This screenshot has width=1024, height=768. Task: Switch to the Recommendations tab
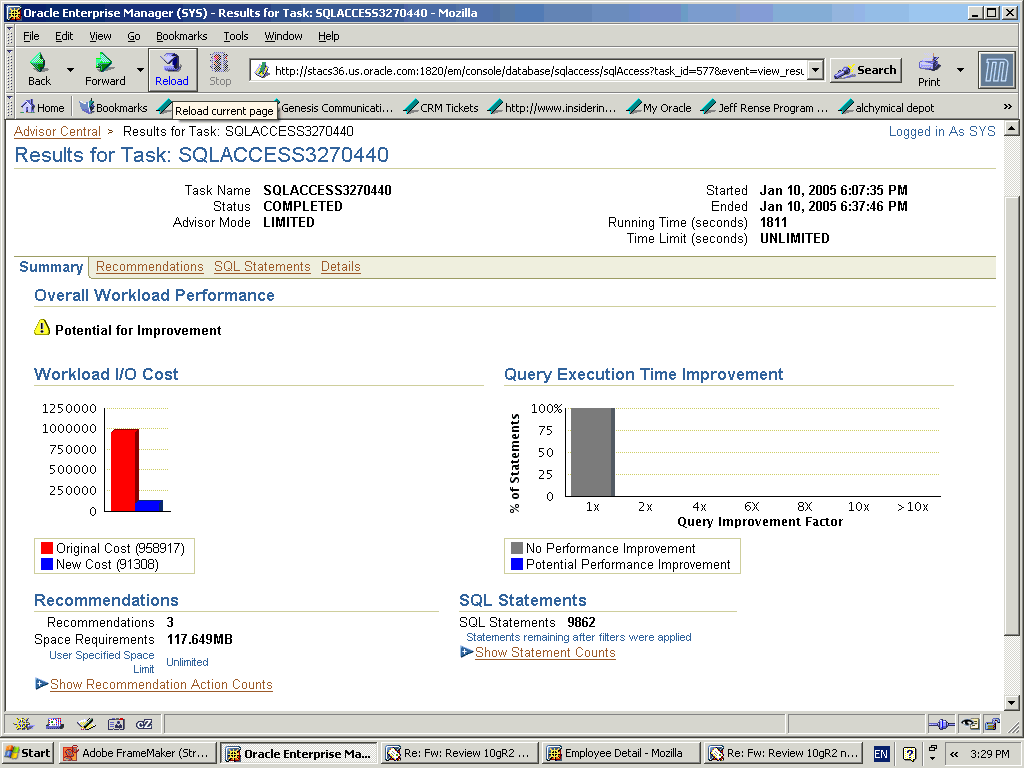tap(149, 267)
